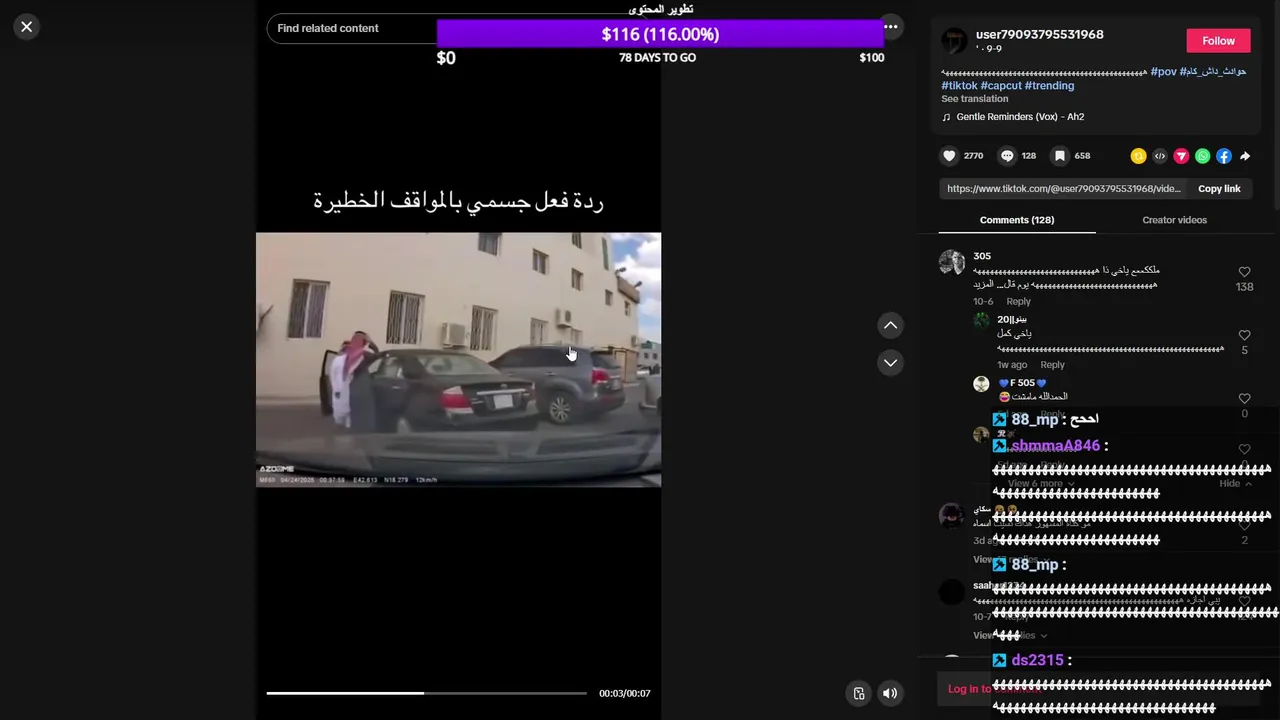Save video with bookmark icon showing 658
The height and width of the screenshot is (720, 1280).
[1060, 156]
